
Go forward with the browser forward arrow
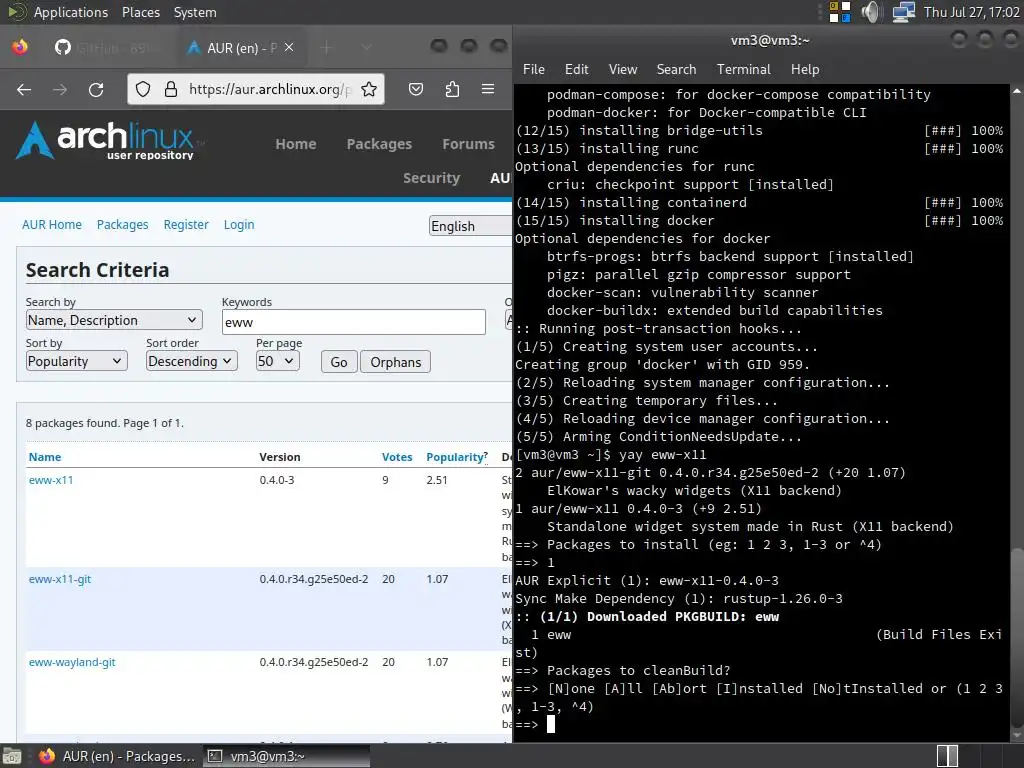[60, 89]
